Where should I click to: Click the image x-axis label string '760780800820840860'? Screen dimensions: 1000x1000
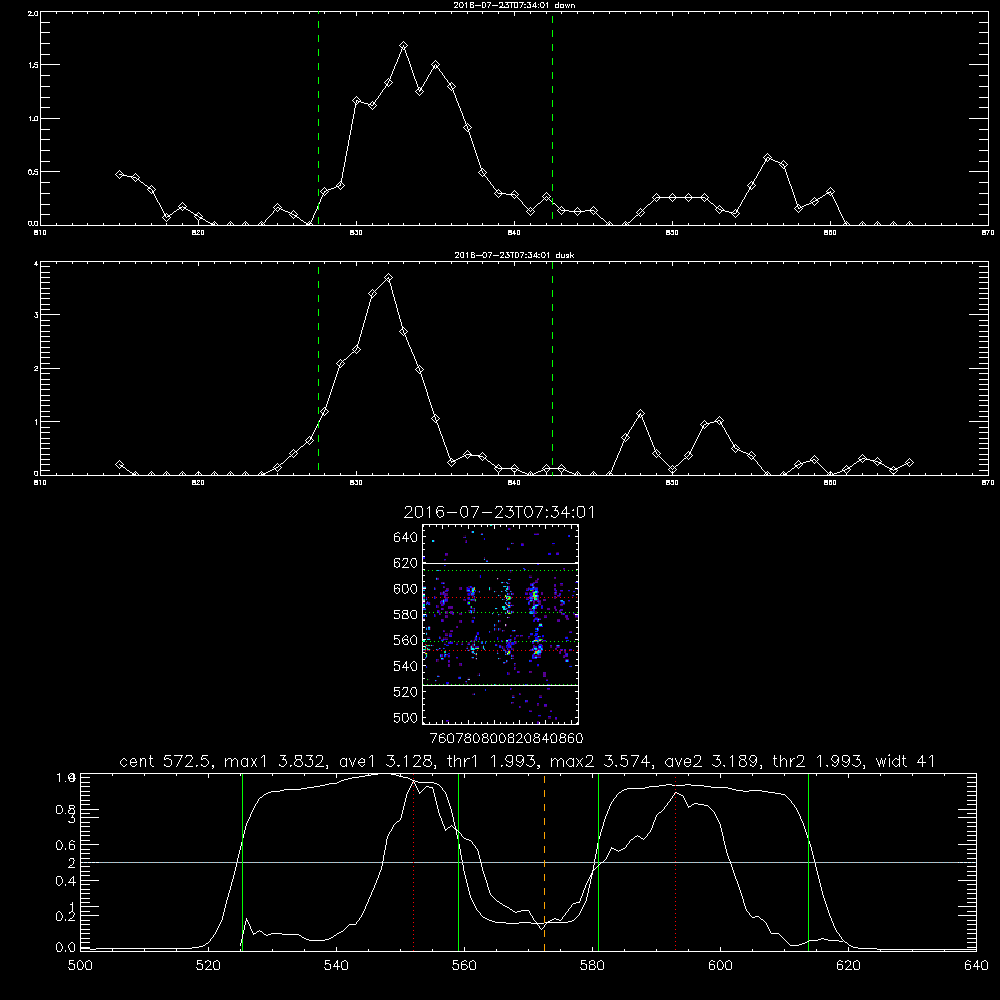[x=506, y=739]
